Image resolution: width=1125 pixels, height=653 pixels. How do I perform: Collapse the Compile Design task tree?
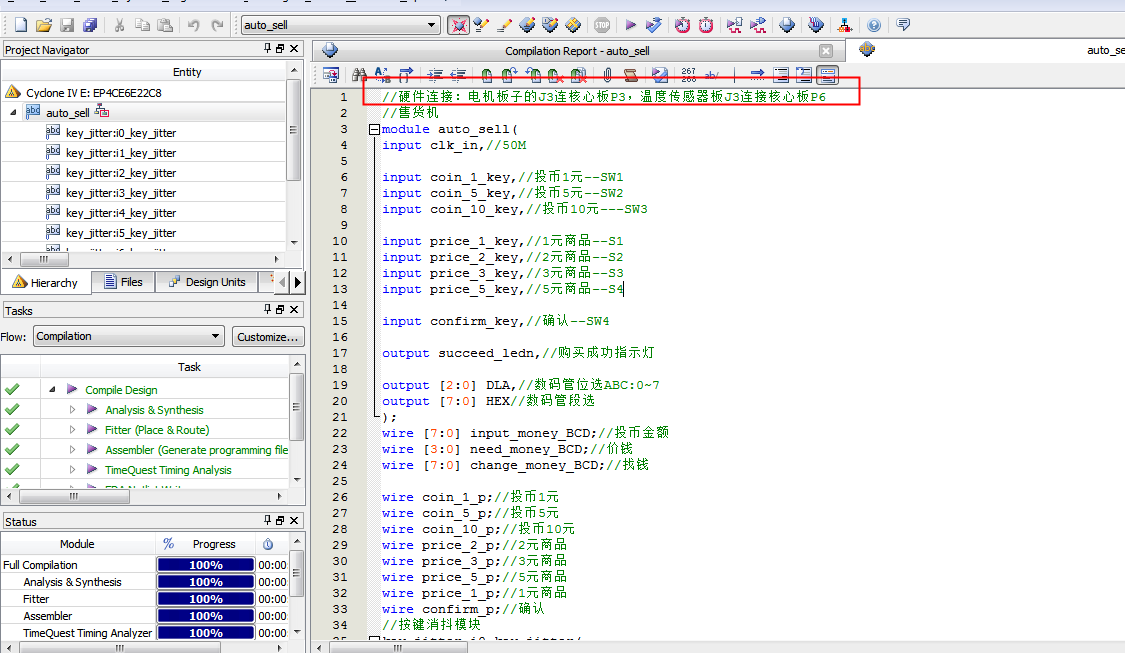coord(52,390)
